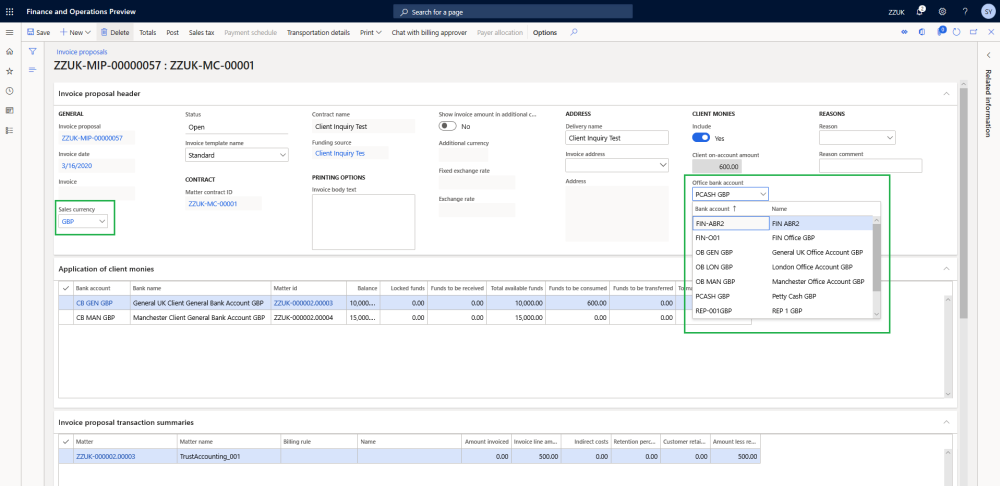Select OB GEN GBP bank account option

point(714,253)
